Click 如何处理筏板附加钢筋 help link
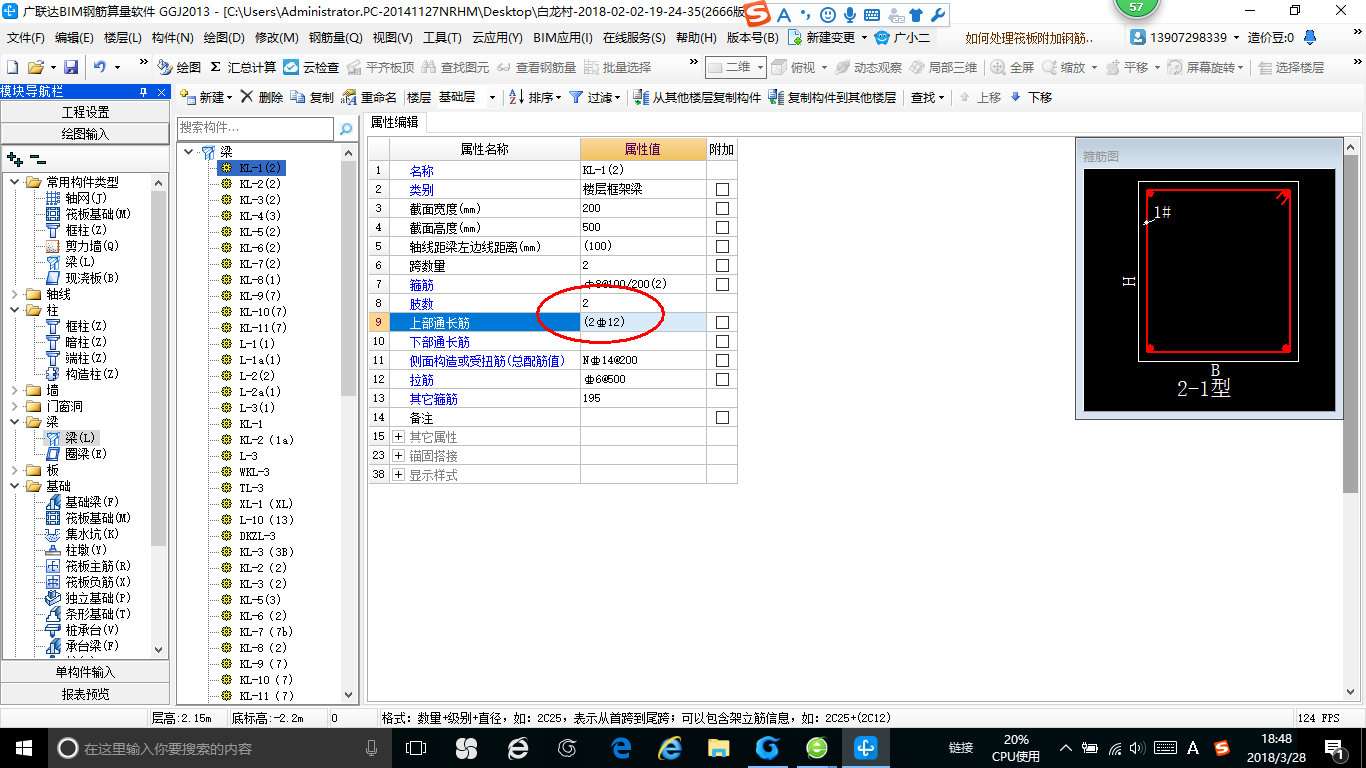The height and width of the screenshot is (768, 1366). coord(1030,37)
